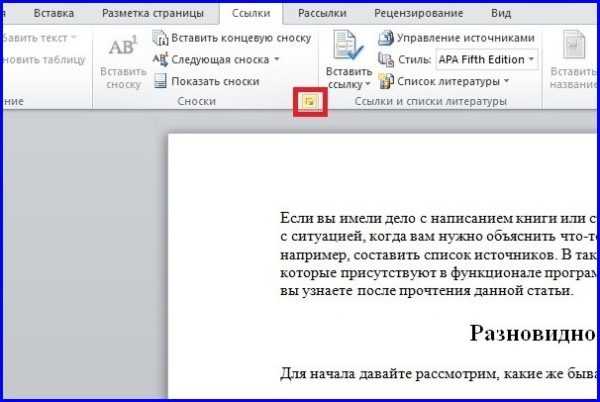Click the Управление источниками icon
600x402 pixels.
tap(386, 38)
